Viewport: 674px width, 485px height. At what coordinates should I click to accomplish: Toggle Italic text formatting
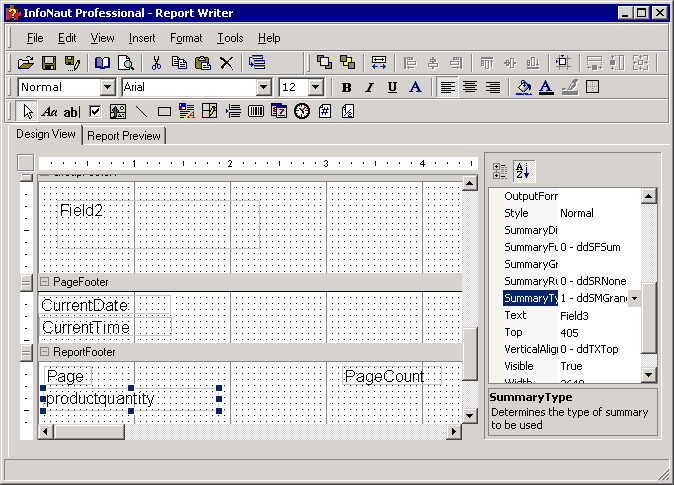[369, 87]
